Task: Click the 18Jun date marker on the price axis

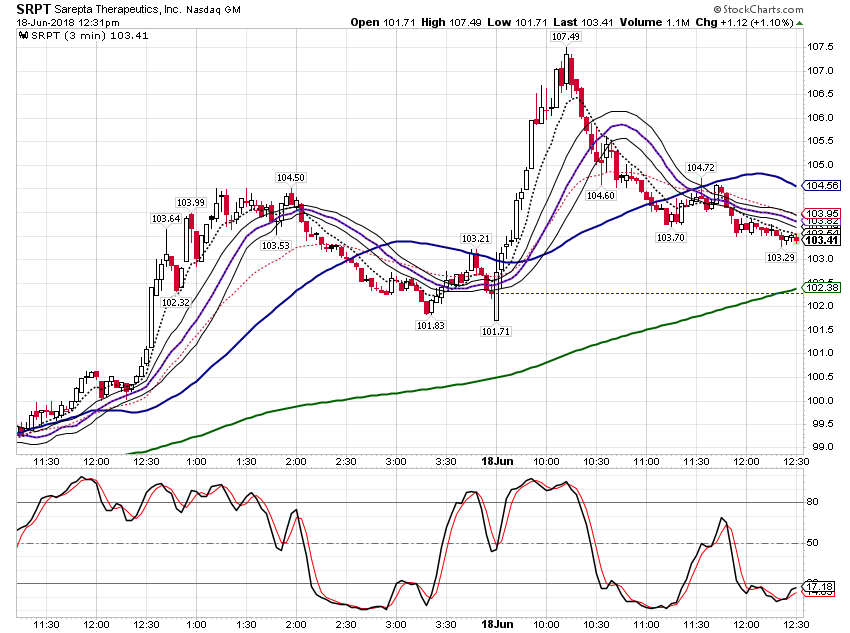Action: tap(497, 461)
